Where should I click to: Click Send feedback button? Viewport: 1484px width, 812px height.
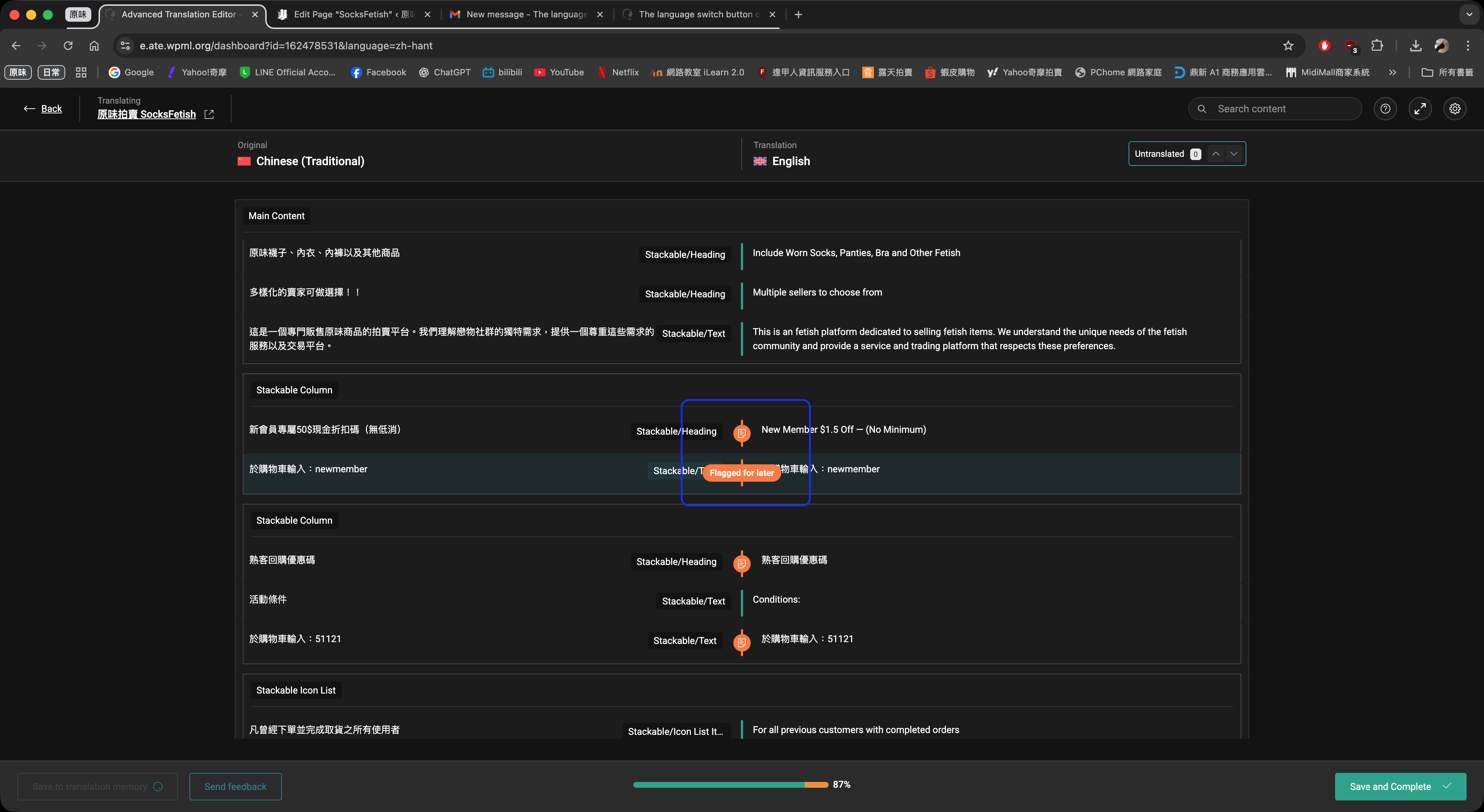click(235, 786)
